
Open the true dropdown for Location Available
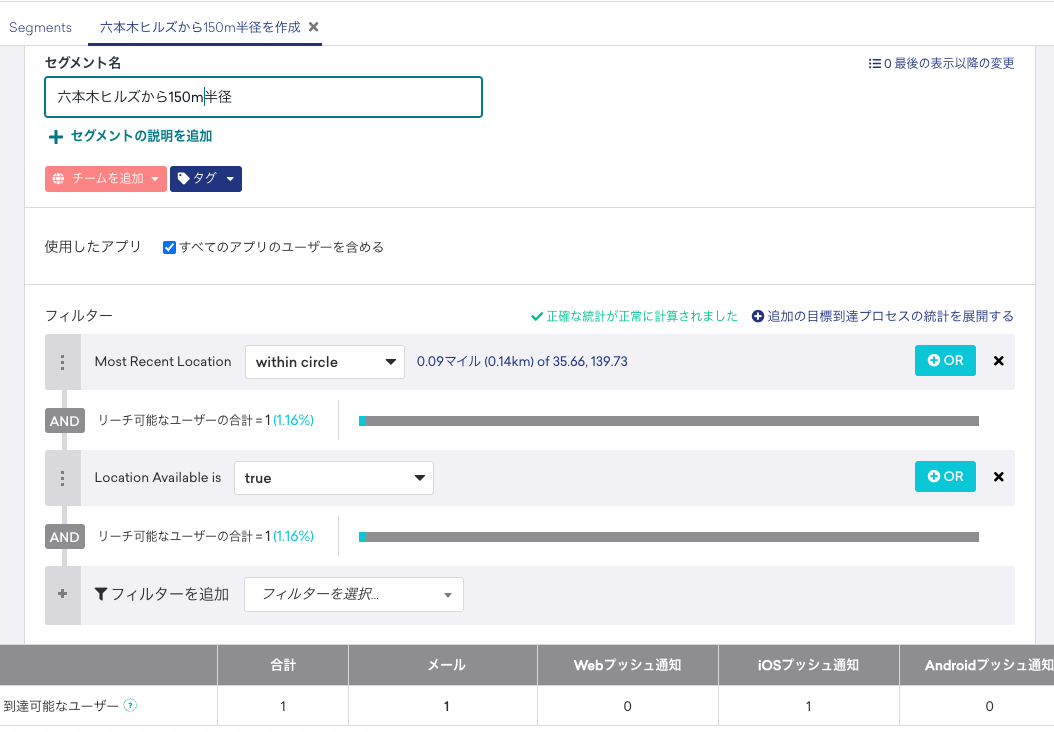(x=333, y=477)
